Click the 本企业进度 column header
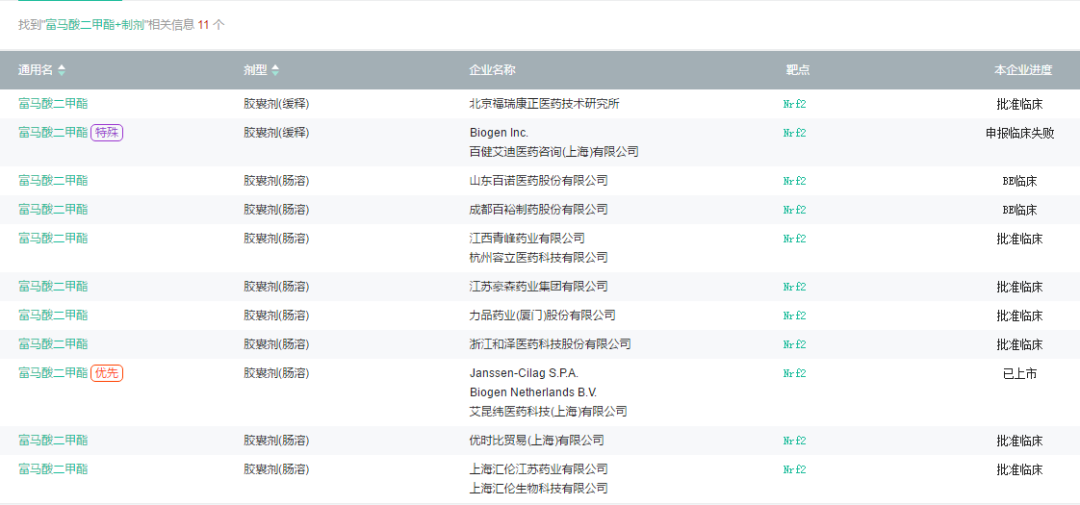 [1023, 70]
